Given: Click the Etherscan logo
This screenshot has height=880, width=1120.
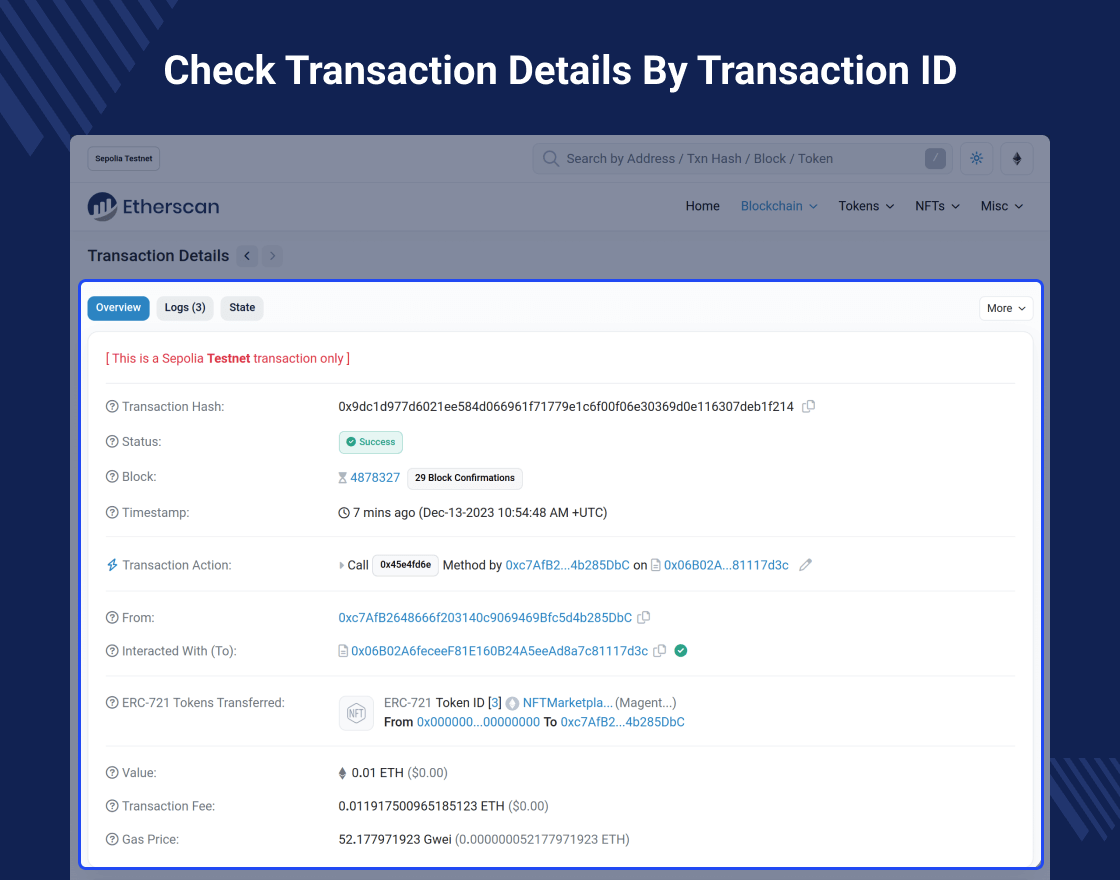Looking at the screenshot, I should pyautogui.click(x=153, y=206).
